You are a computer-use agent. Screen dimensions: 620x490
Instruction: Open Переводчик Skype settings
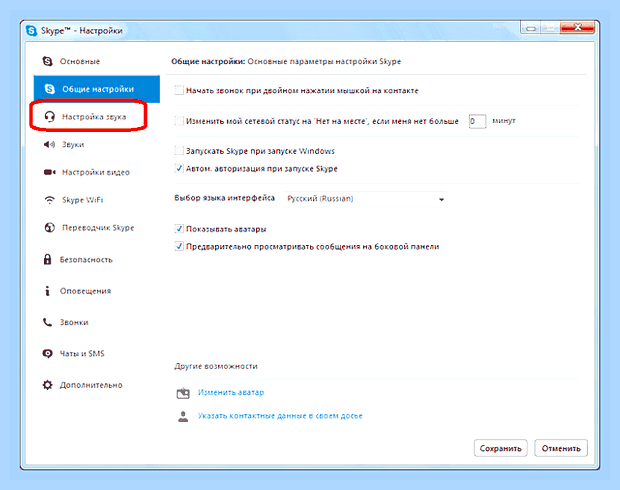pyautogui.click(x=98, y=227)
